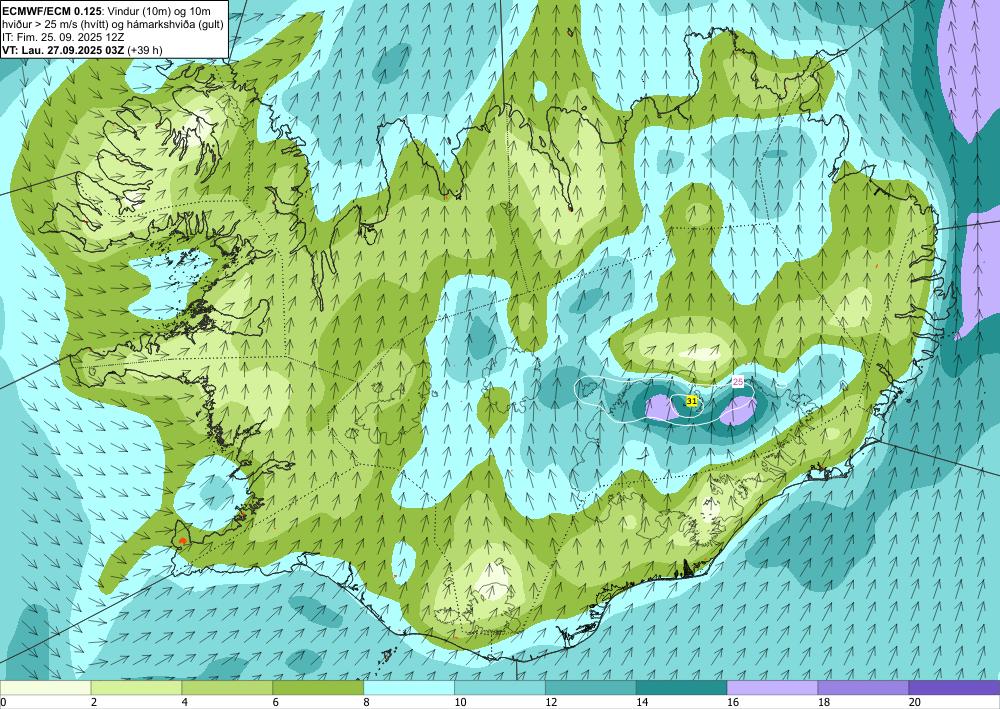Screen dimensions: 1000x709
Task: Select the 14–16 m/s dark teal legend swatch
Action: pyautogui.click(x=681, y=687)
